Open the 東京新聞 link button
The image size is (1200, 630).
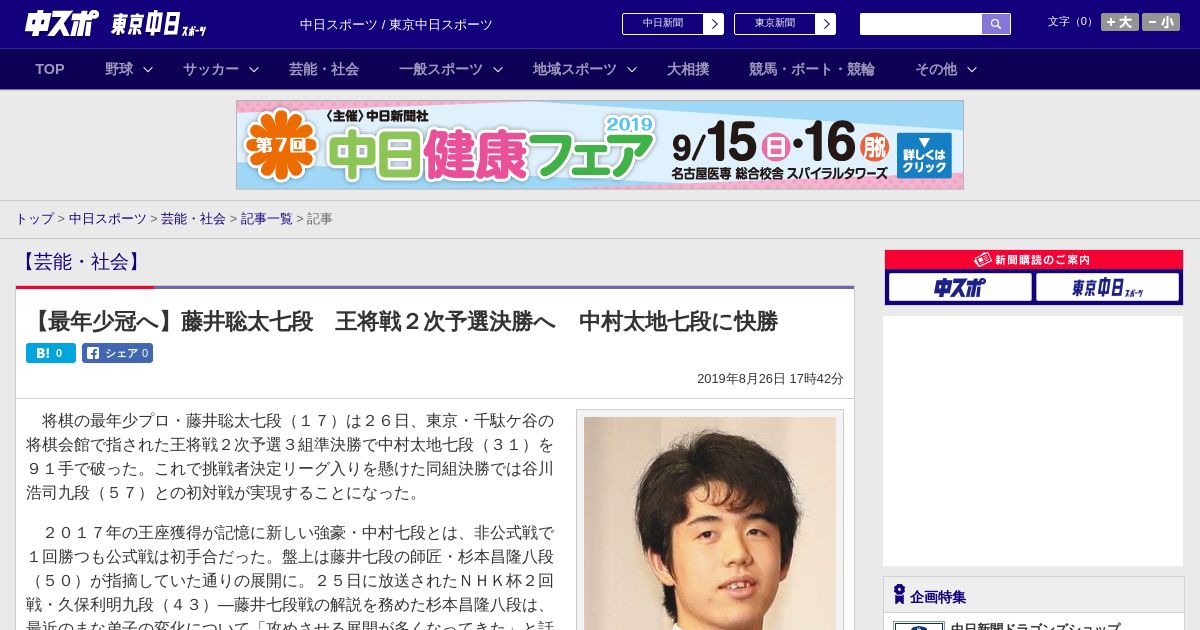click(774, 24)
